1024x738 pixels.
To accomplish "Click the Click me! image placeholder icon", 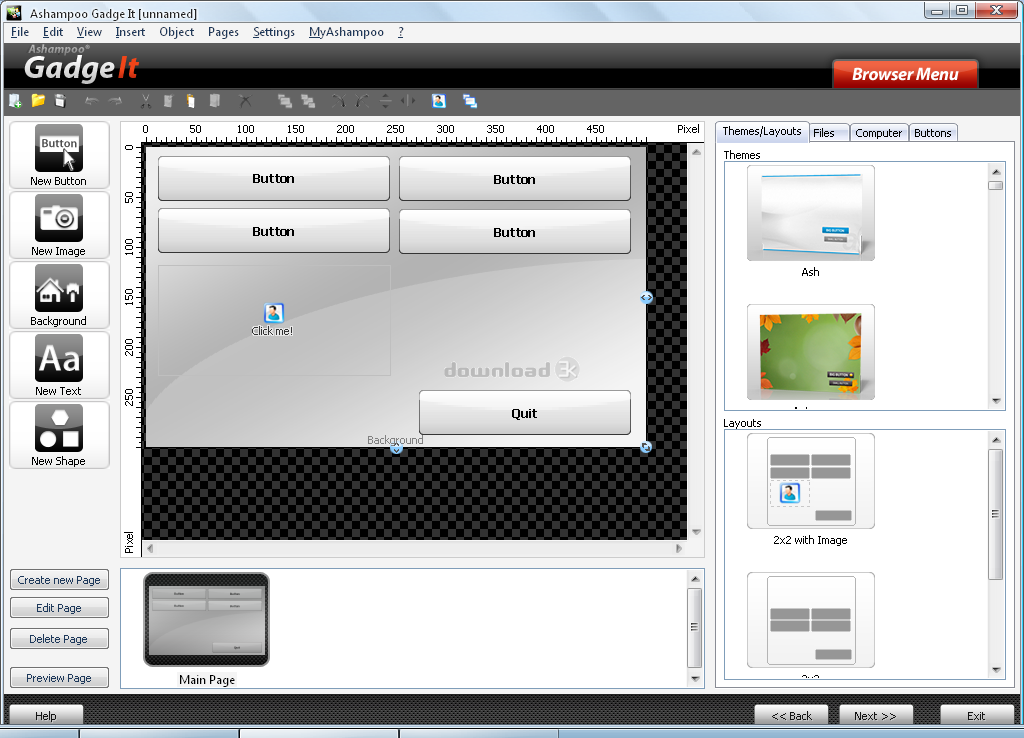I will (274, 313).
